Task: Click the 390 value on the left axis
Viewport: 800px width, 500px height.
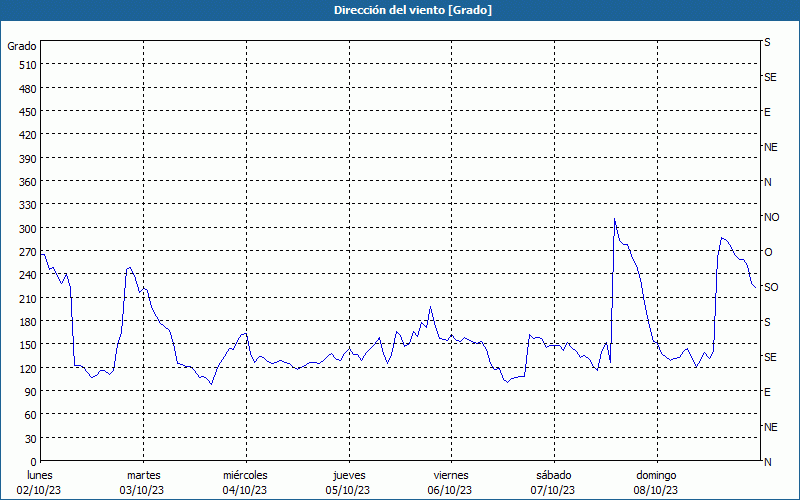Action: tap(27, 159)
